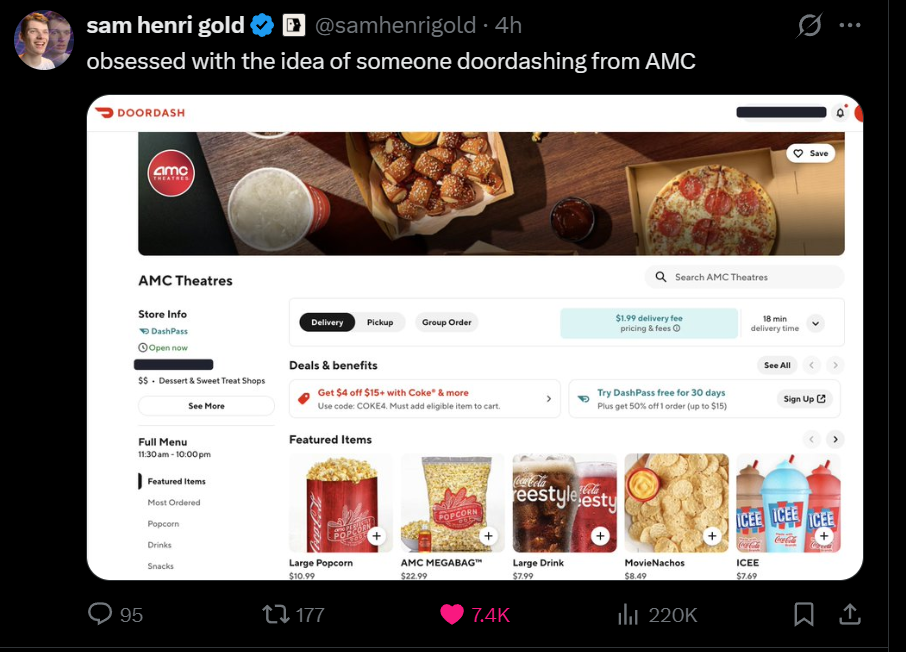Select Most Ordered in the menu sidebar
Screen dimensions: 906x652
click(174, 503)
